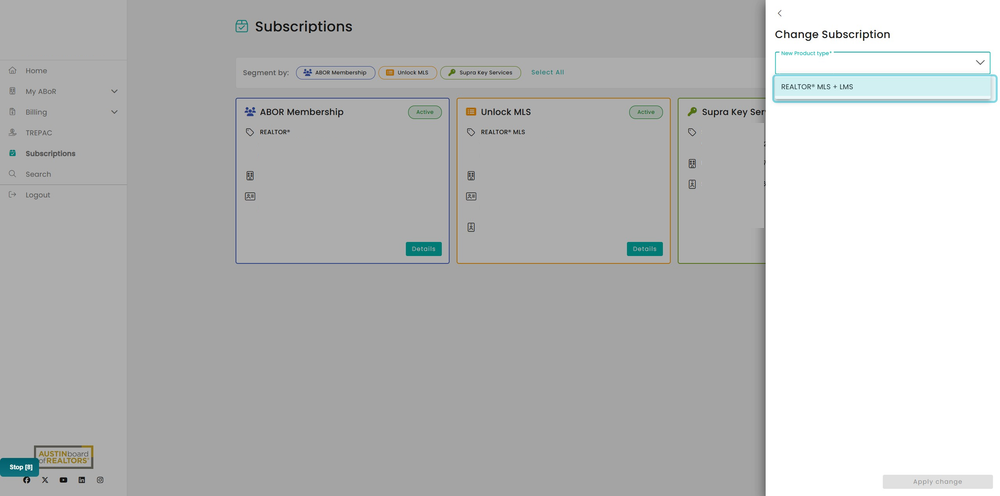This screenshot has width=1000, height=496.
Task: Click the Select All link
Action: tap(548, 72)
